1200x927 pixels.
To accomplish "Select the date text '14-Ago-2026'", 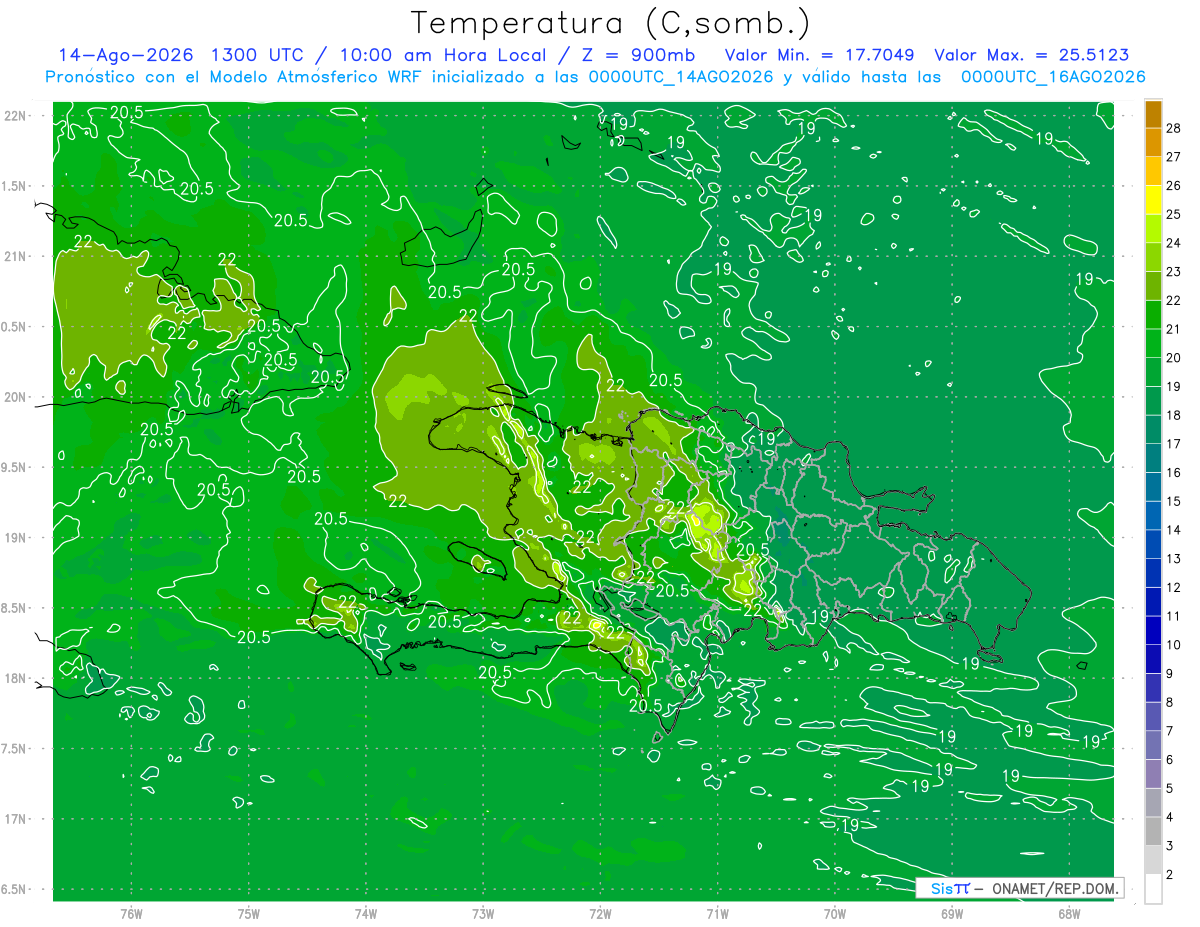I will (126, 55).
